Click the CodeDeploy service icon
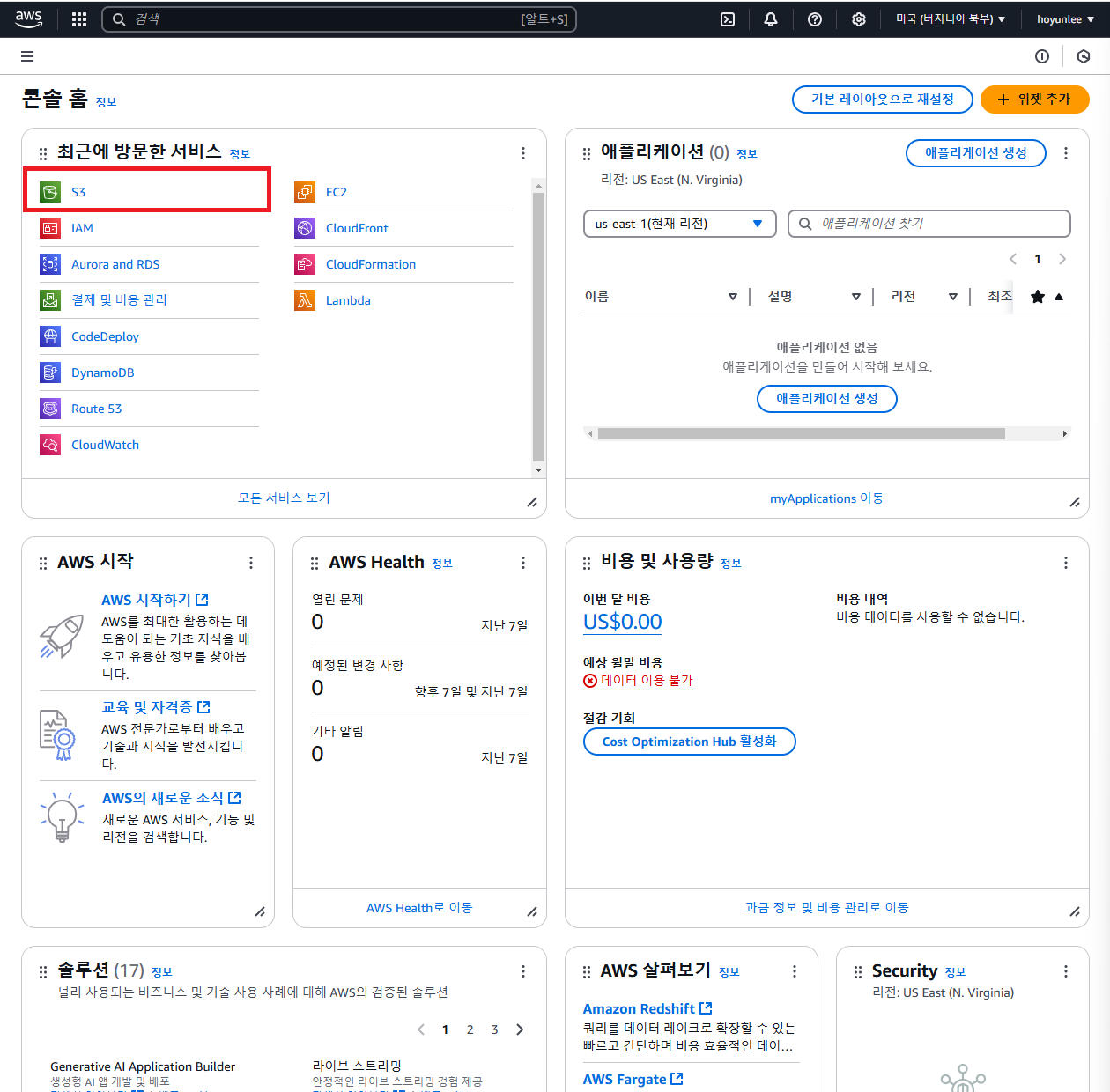Viewport: 1110px width, 1092px height. pyautogui.click(x=50, y=336)
